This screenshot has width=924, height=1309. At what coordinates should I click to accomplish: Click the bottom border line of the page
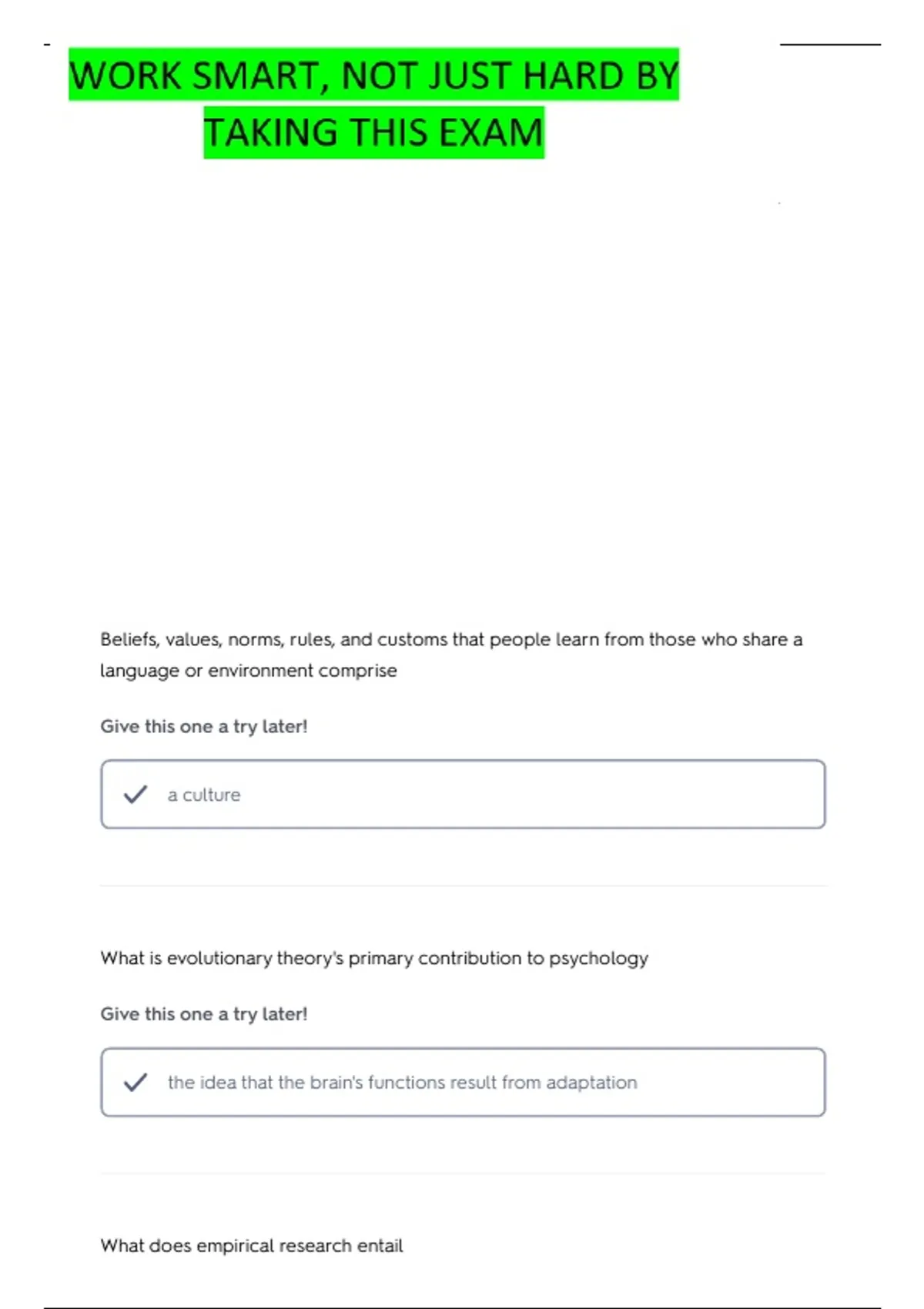click(x=462, y=1307)
